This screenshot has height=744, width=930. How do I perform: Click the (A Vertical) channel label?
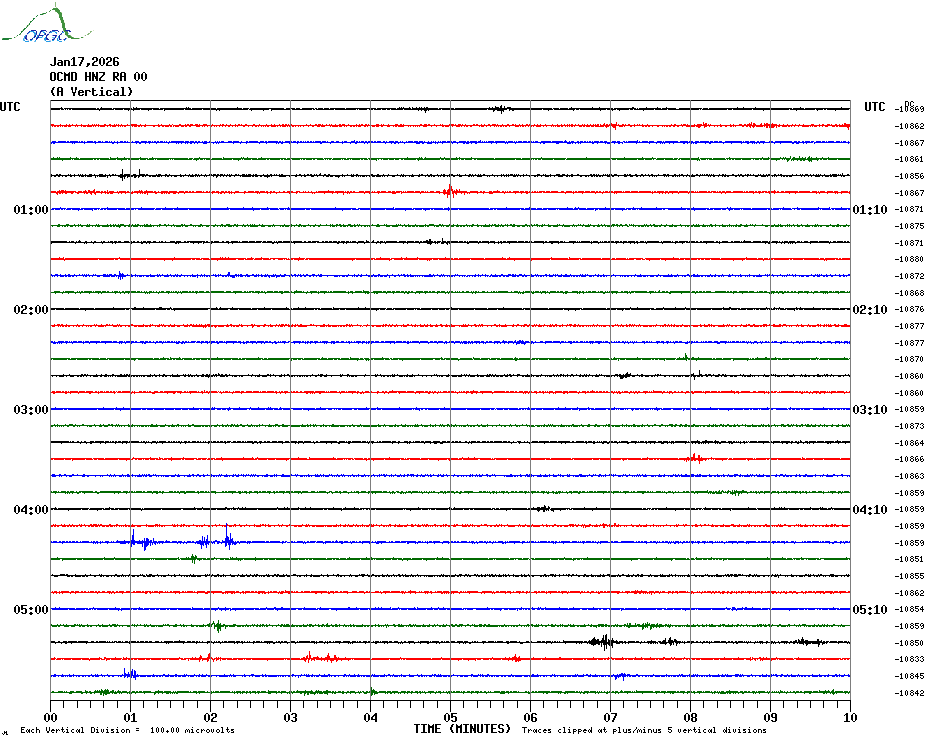(91, 92)
